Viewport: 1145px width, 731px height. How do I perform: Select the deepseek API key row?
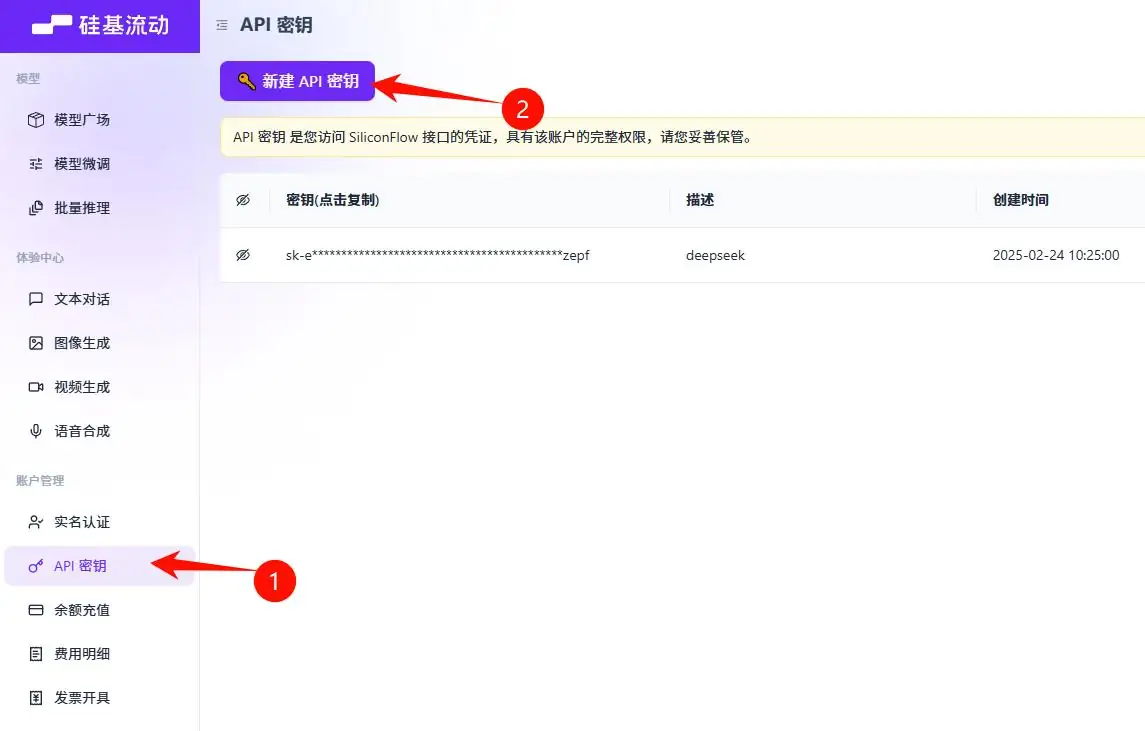pyautogui.click(x=715, y=255)
